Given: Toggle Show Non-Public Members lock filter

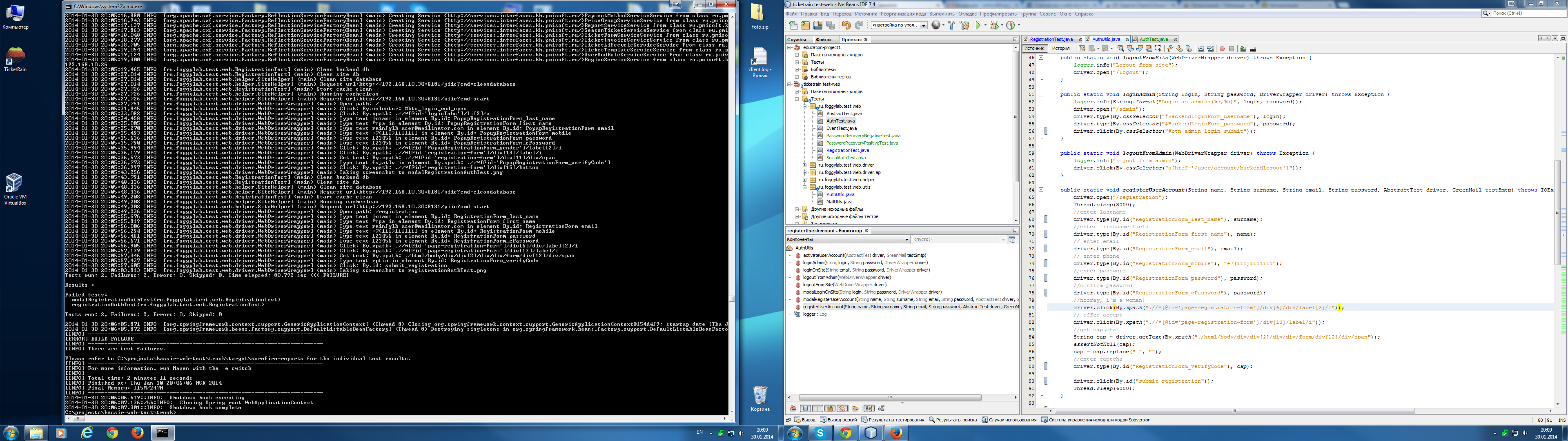Looking at the screenshot, I should click(x=830, y=409).
